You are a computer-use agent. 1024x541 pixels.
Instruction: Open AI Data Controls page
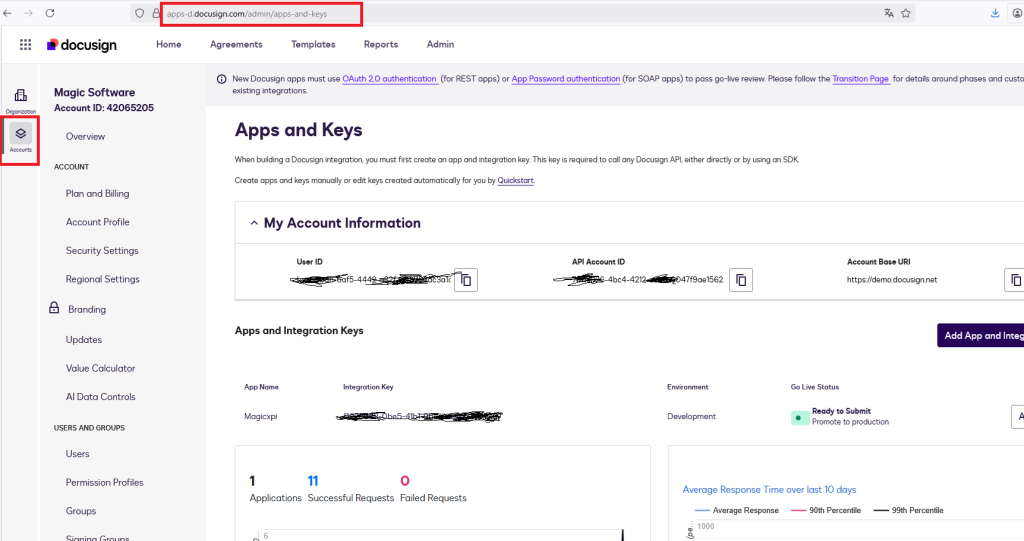(x=101, y=397)
